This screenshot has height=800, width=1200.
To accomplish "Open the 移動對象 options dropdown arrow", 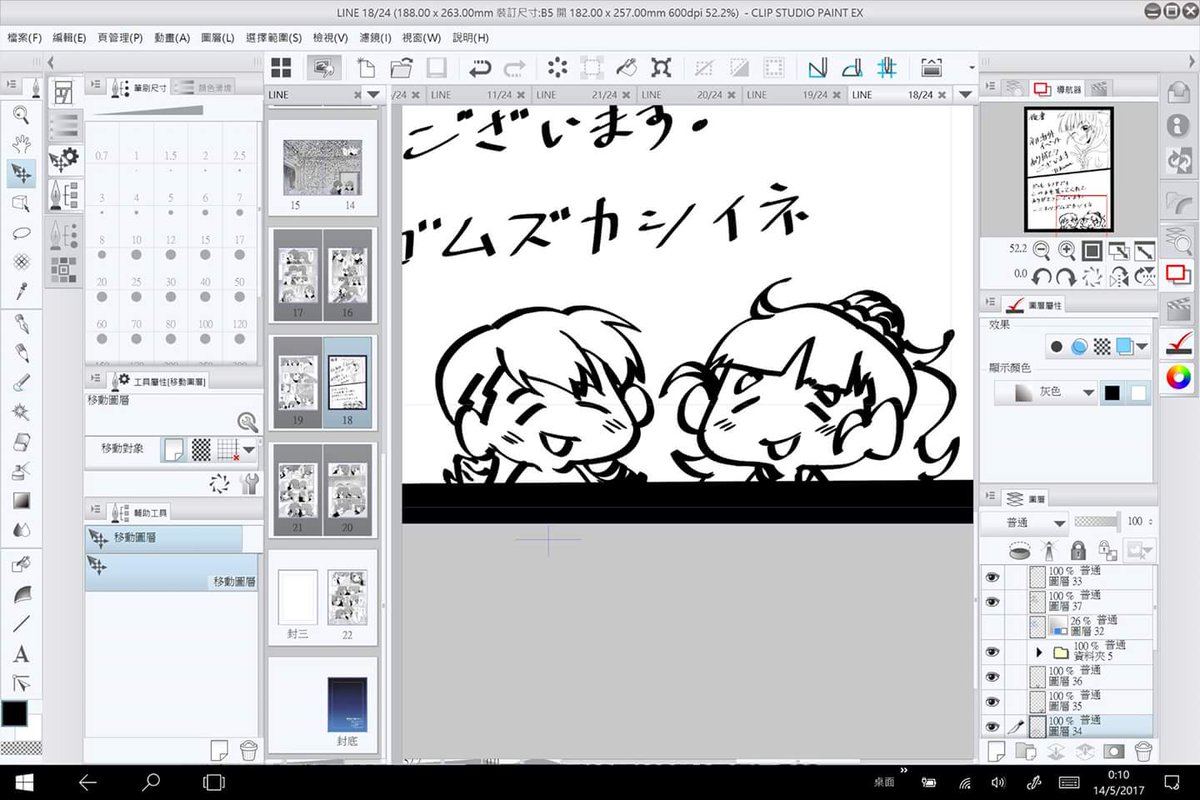I will [x=249, y=450].
